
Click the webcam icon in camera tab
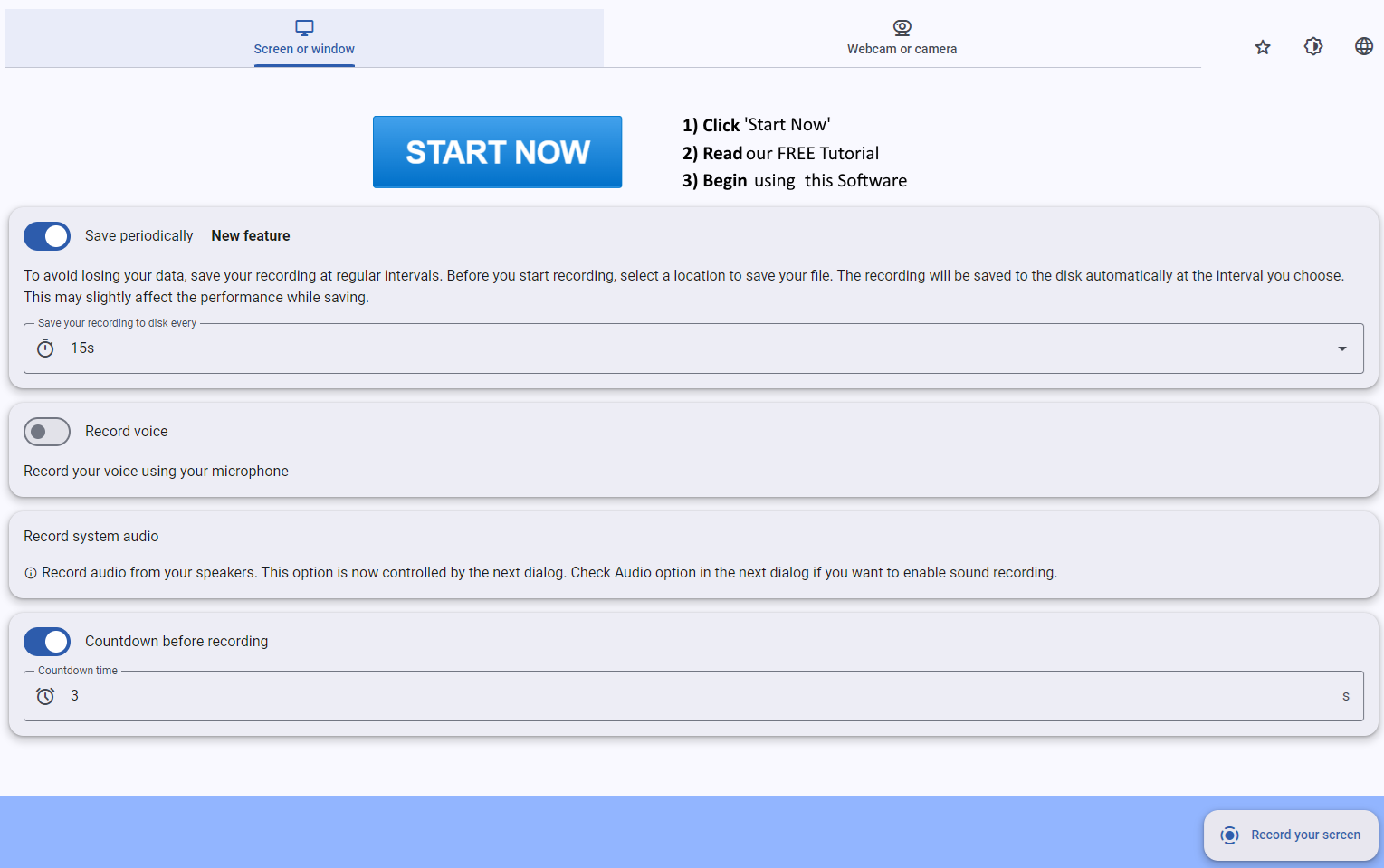pos(902,28)
